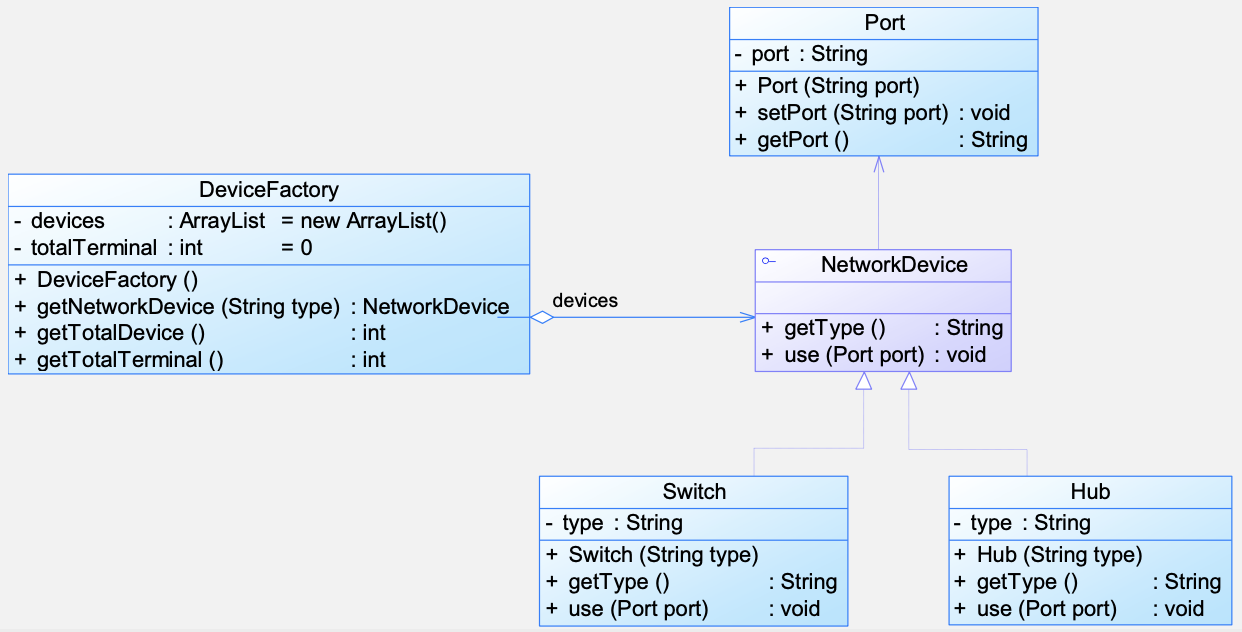Click the interface lollipop icon on NetworkDevice
This screenshot has height=632, width=1242.
[768, 261]
